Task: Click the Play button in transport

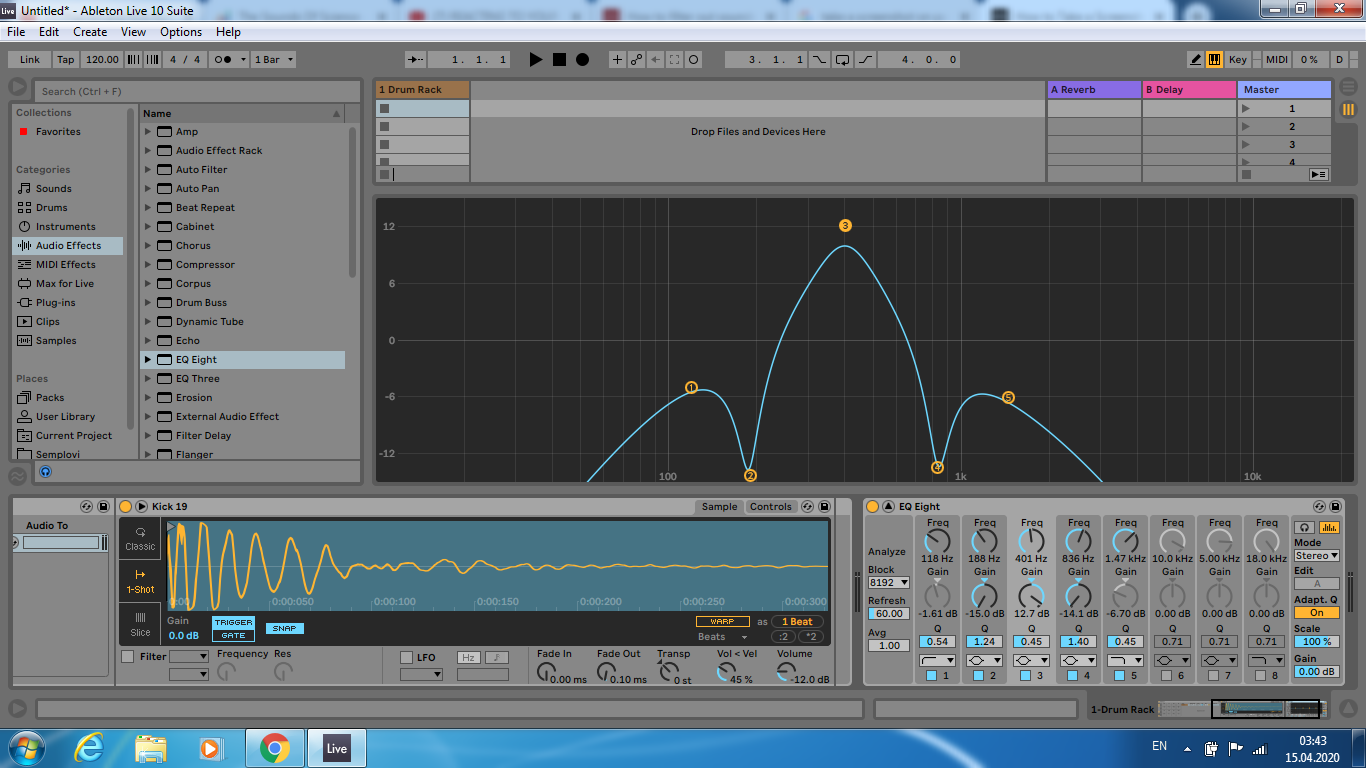Action: tap(535, 60)
